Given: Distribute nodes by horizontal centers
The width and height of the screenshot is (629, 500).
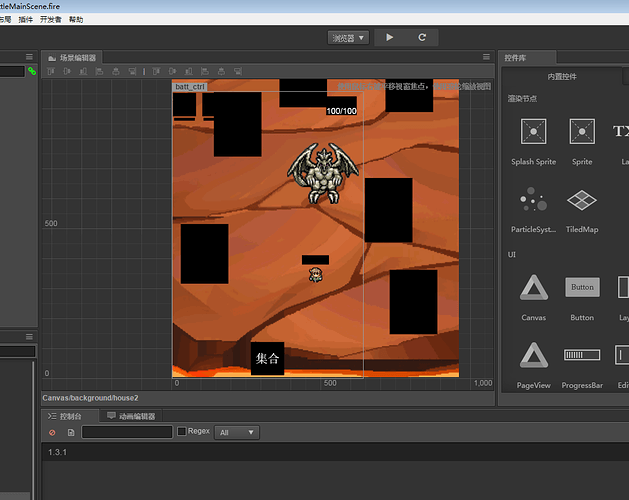Looking at the screenshot, I should point(221,71).
